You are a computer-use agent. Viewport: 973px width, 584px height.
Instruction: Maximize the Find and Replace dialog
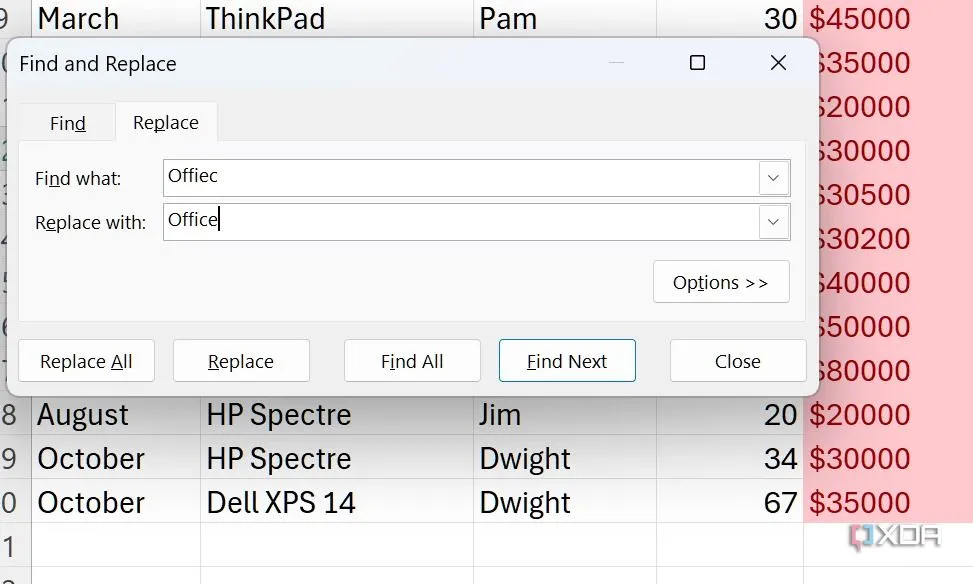pyautogui.click(x=697, y=63)
